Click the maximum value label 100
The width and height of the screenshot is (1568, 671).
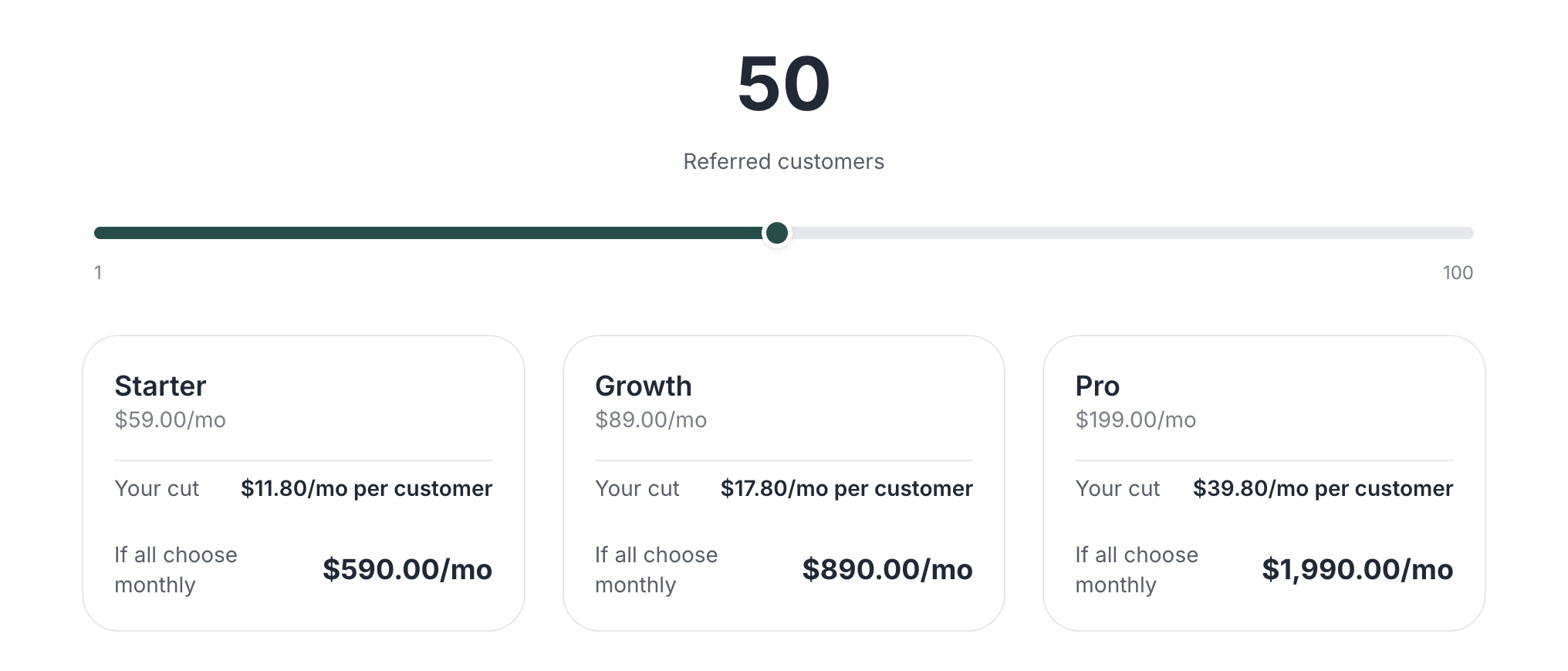point(1457,273)
